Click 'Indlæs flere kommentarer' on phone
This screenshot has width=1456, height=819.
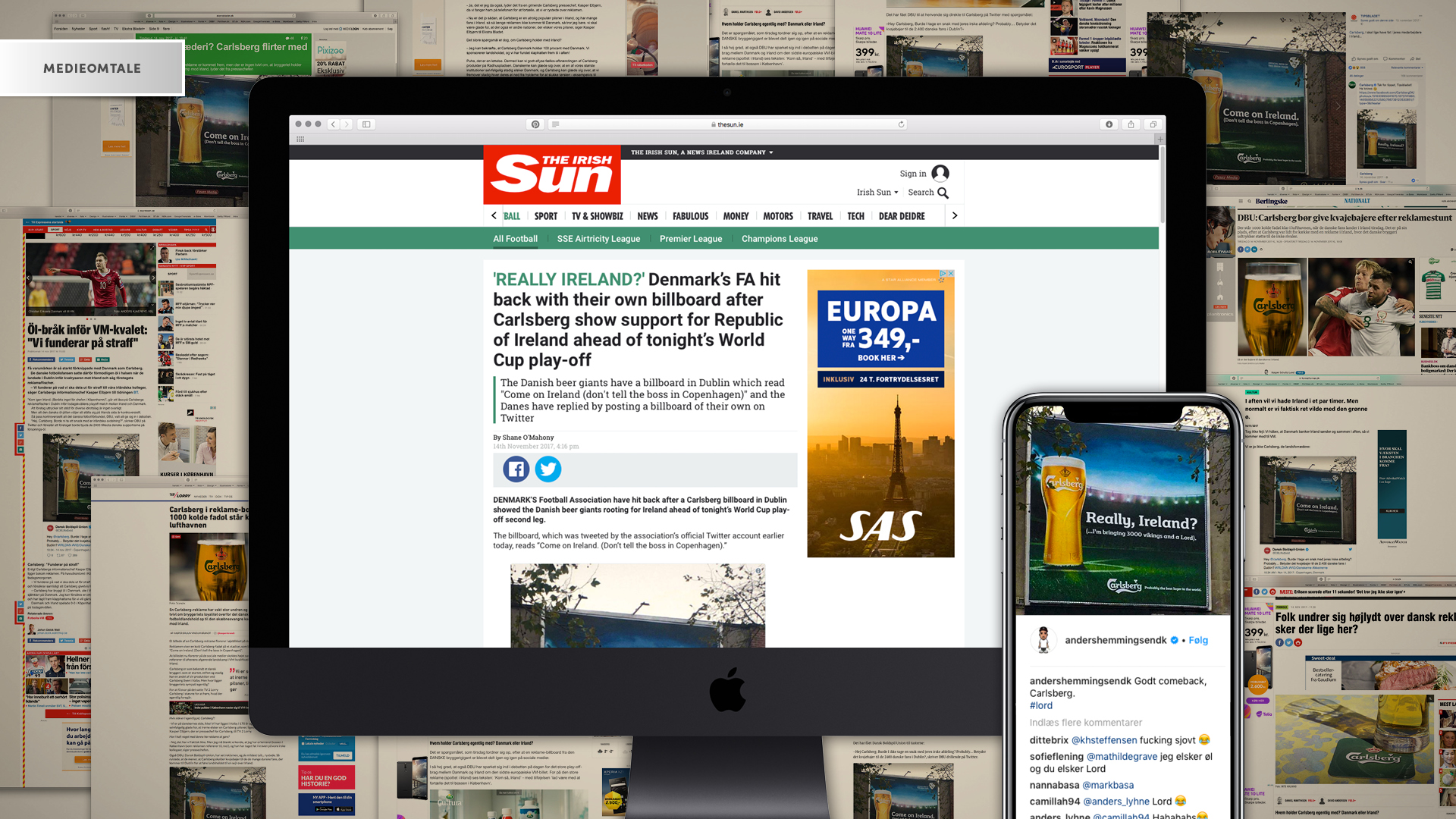[1086, 723]
